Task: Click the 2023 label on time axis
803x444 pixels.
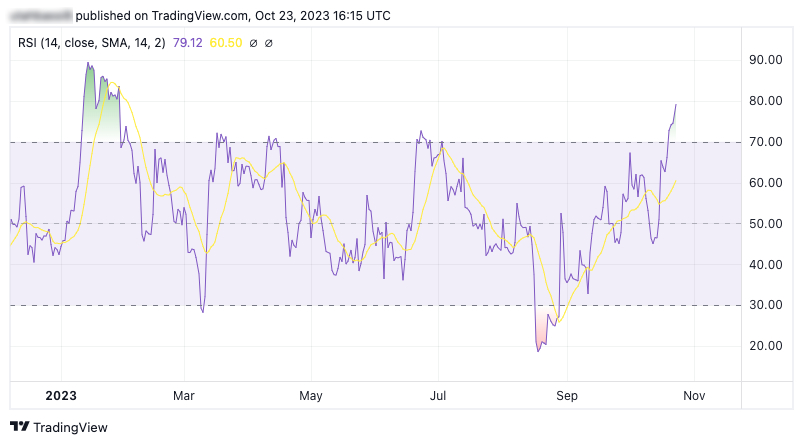Action: point(61,396)
